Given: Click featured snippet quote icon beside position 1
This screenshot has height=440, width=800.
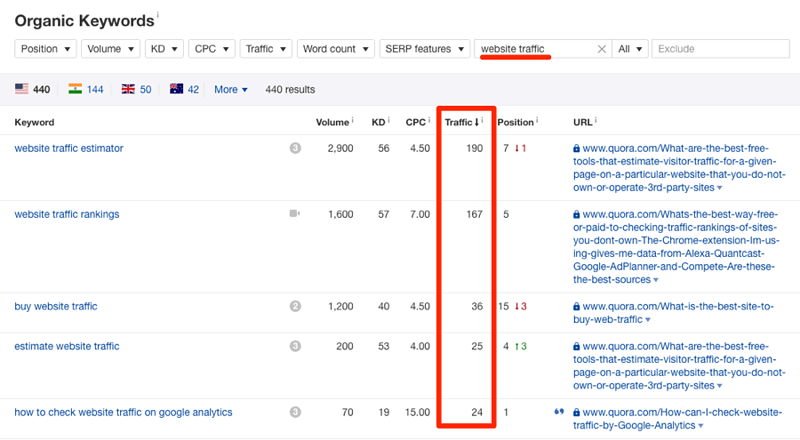Looking at the screenshot, I should pyautogui.click(x=559, y=411).
